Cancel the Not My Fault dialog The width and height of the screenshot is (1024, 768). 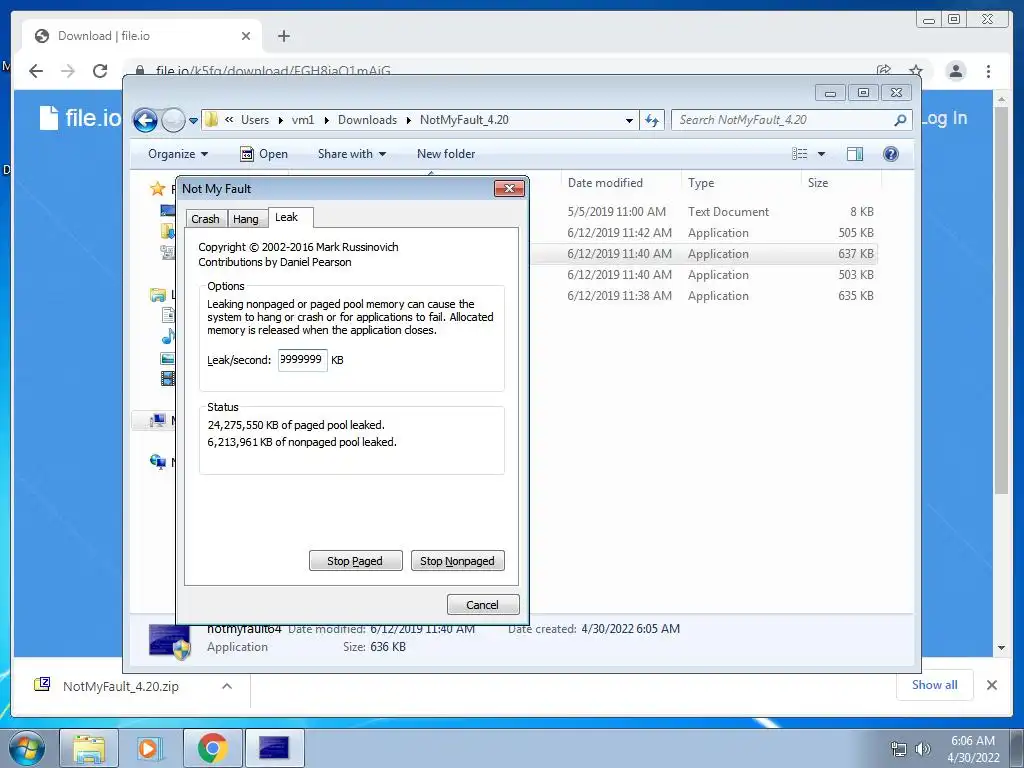pyautogui.click(x=483, y=605)
